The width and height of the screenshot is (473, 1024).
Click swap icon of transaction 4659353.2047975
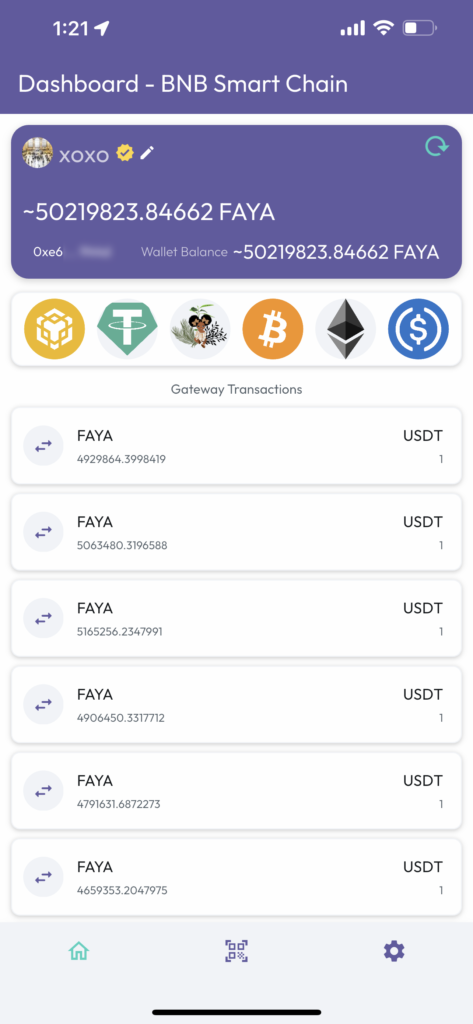[x=43, y=878]
